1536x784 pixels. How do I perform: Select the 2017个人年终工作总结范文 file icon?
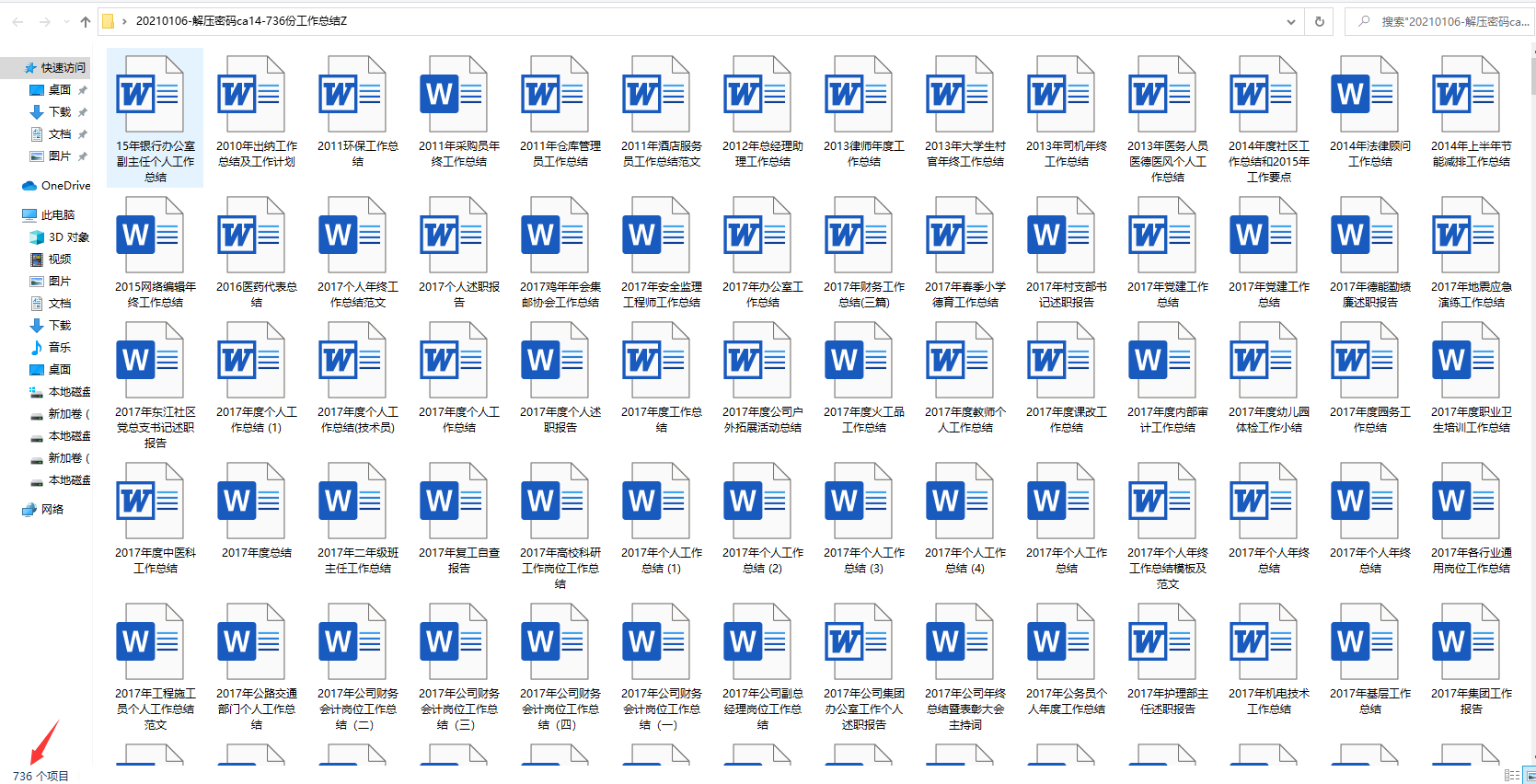(x=351, y=236)
